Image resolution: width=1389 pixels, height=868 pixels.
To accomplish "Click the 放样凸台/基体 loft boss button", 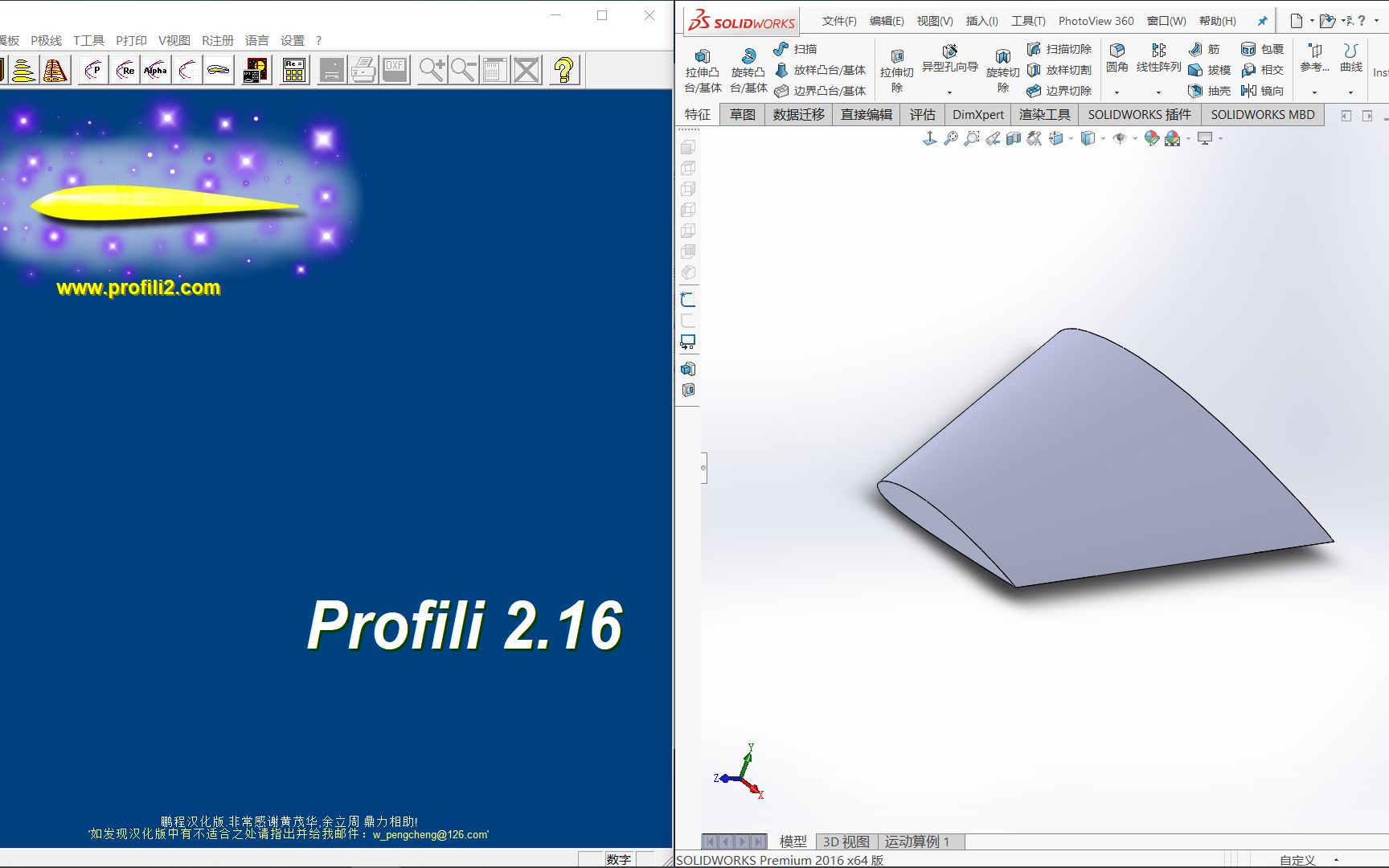I will (820, 70).
